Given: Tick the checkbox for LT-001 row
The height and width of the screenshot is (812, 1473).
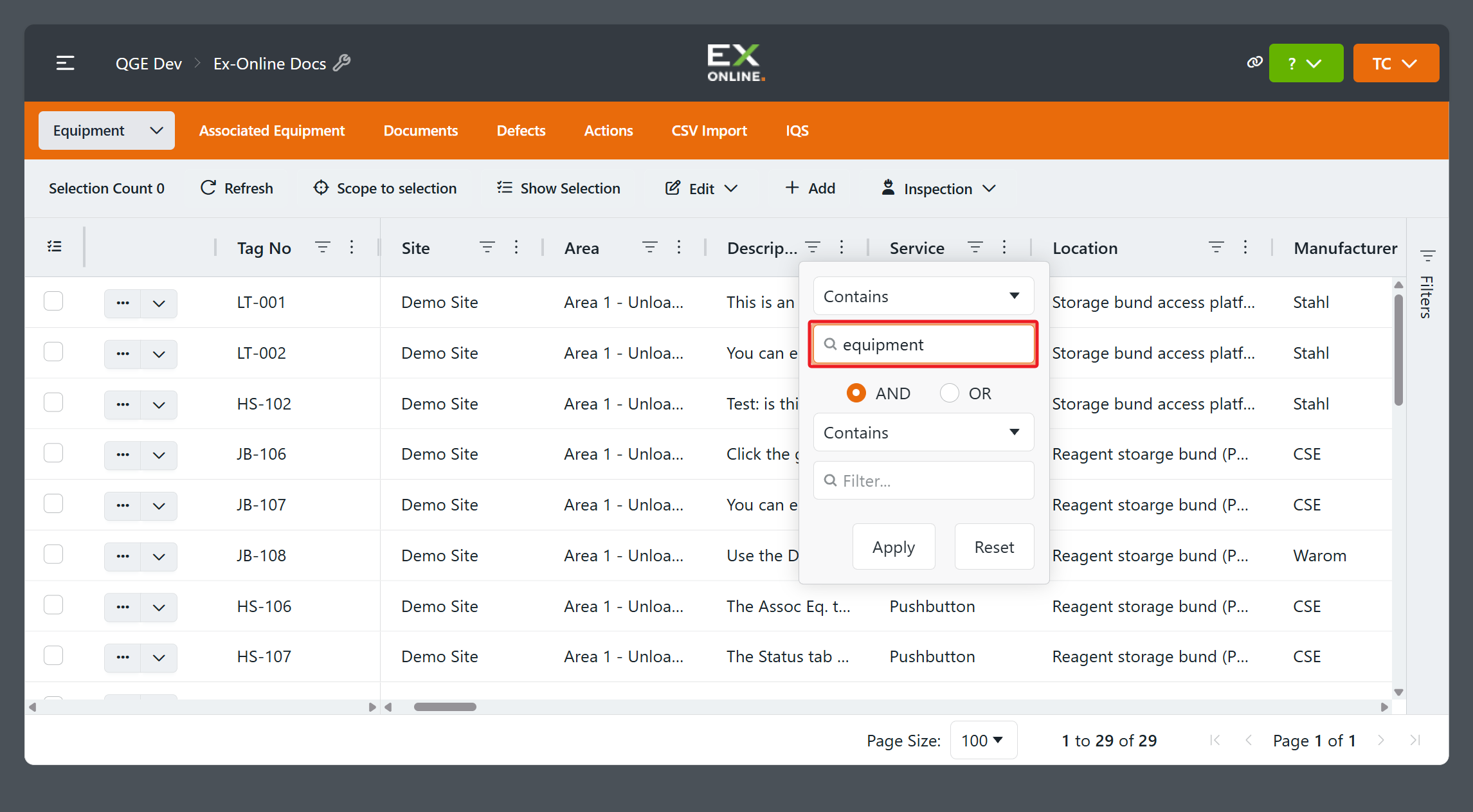Looking at the screenshot, I should [53, 301].
